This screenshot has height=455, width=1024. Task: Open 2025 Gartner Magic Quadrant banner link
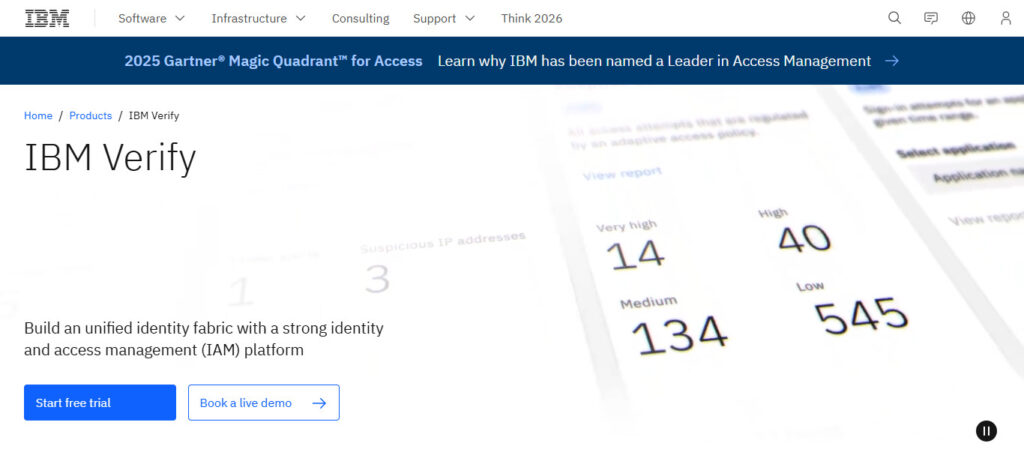pos(274,61)
